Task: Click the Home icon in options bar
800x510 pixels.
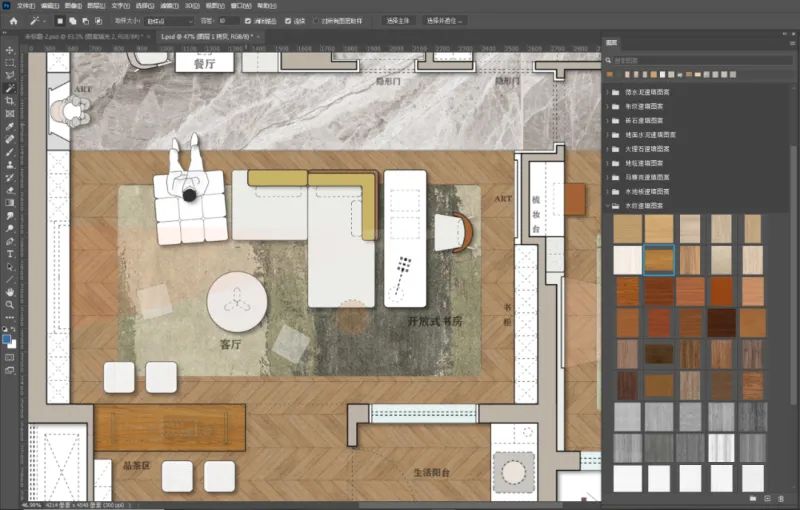Action: pyautogui.click(x=10, y=20)
